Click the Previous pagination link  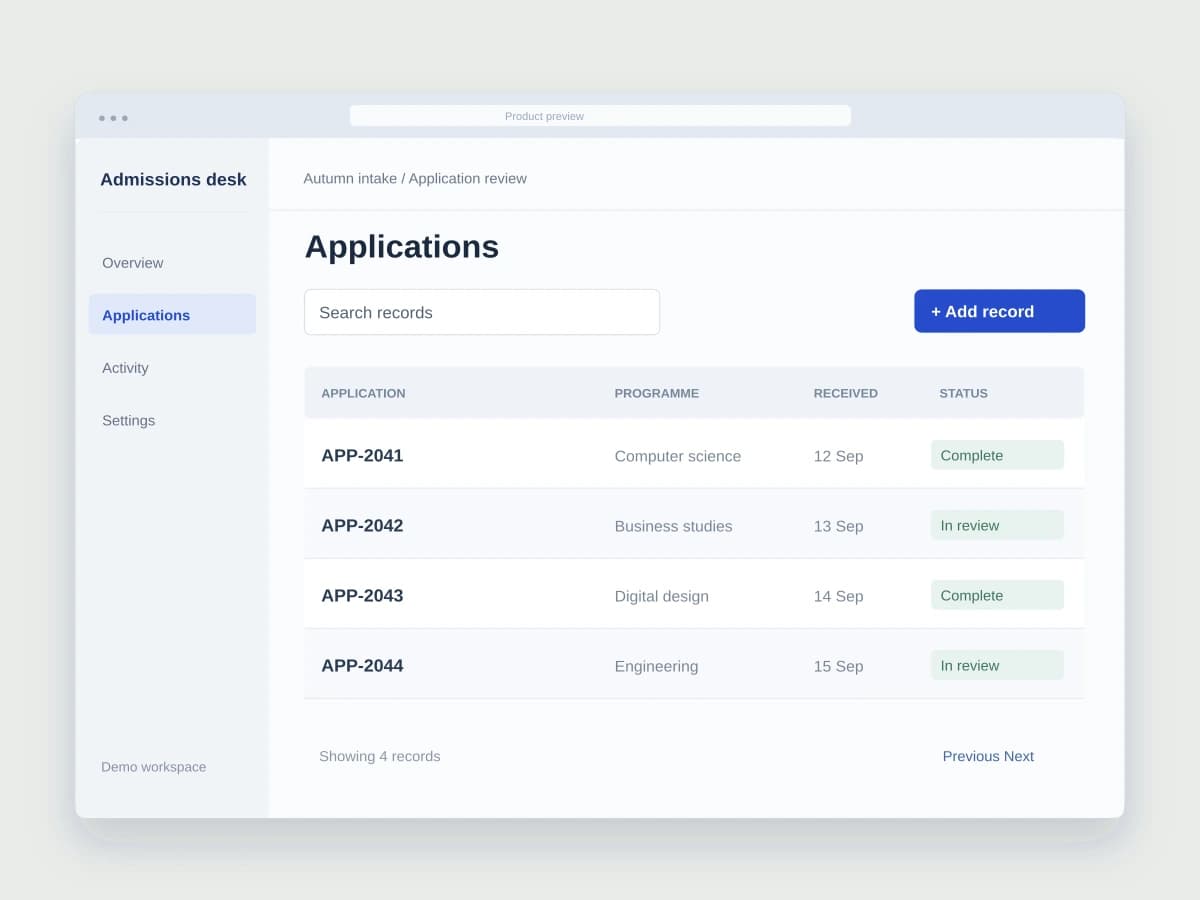tap(971, 756)
